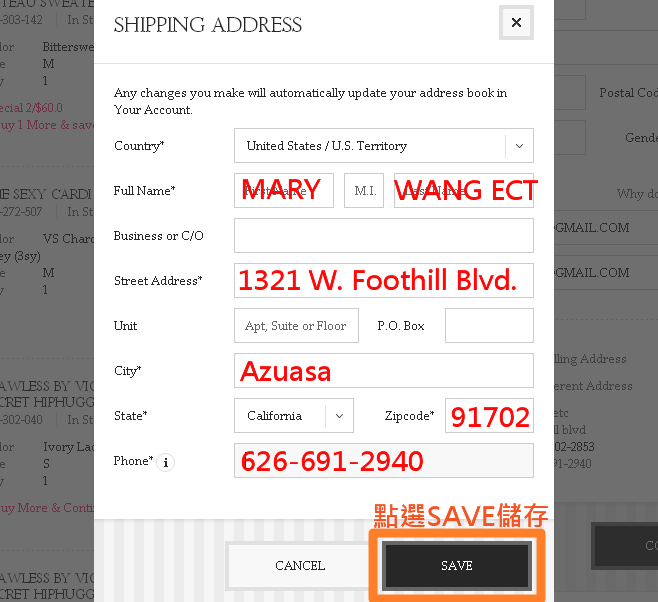This screenshot has height=602, width=658.
Task: Close the Shipping Address dialog
Action: point(516,23)
